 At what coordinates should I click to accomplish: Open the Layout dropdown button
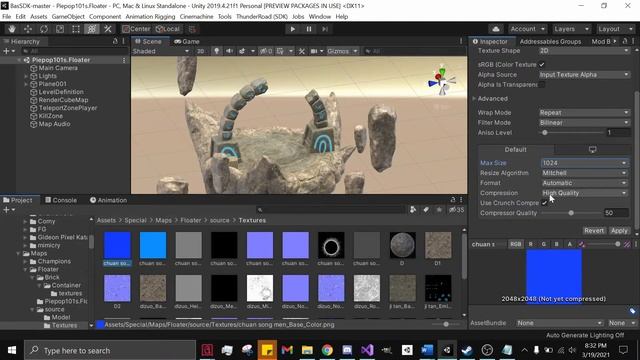[x=615, y=29]
